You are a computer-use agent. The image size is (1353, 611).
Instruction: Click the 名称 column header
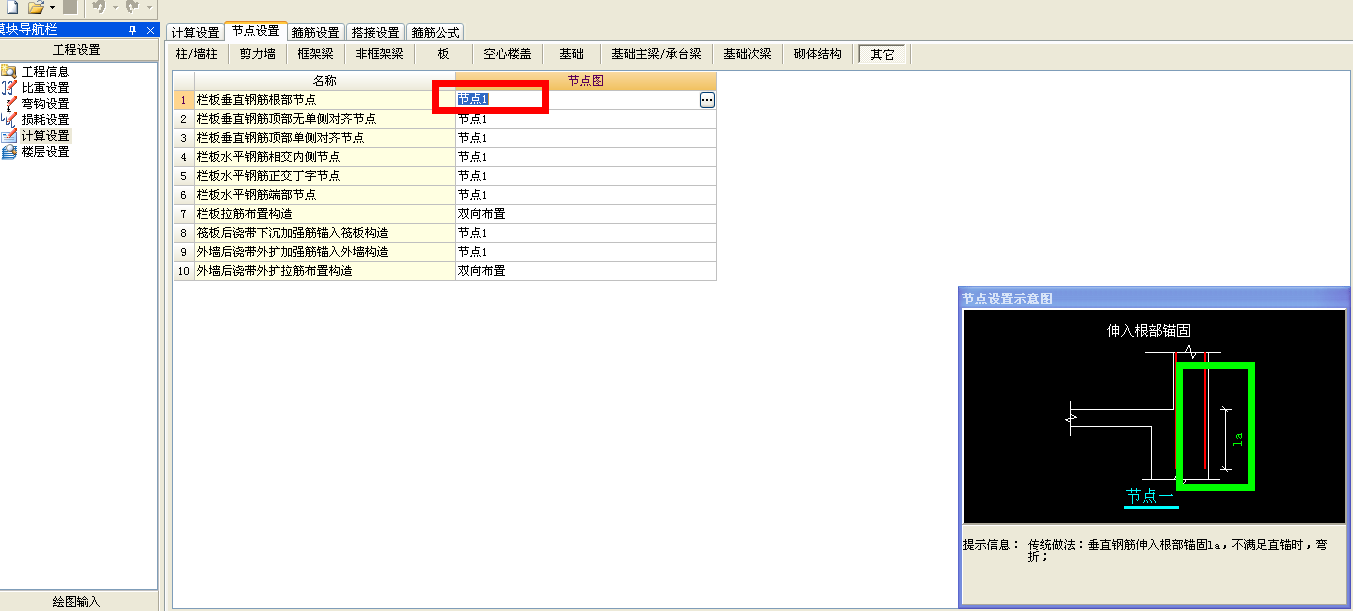coord(325,80)
